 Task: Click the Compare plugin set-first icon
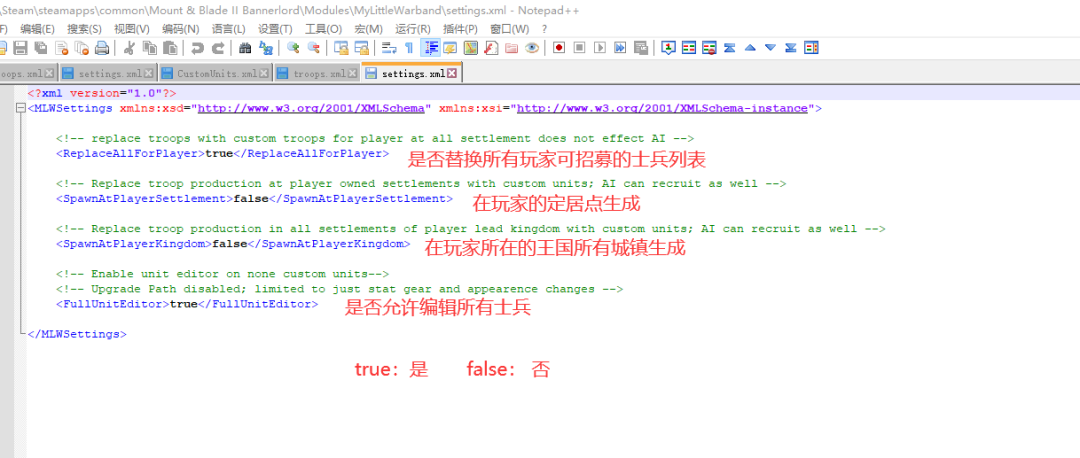click(x=668, y=48)
